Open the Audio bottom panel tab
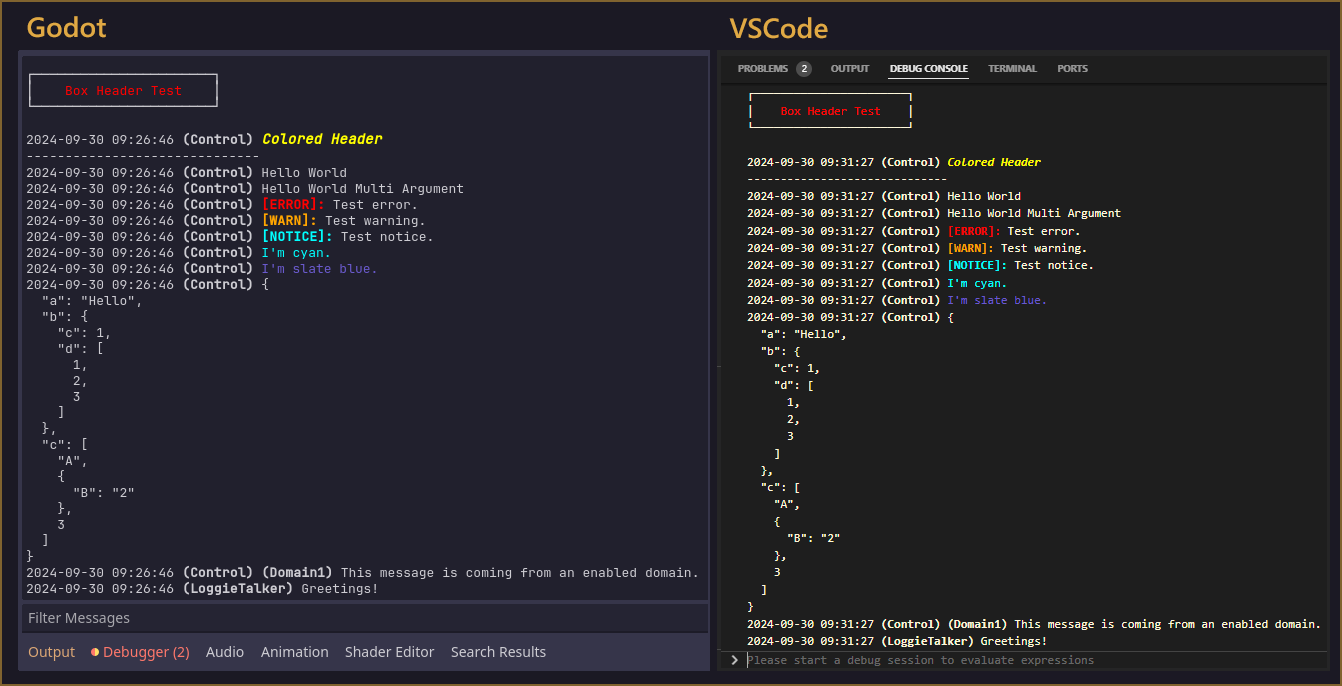This screenshot has width=1342, height=686. (x=225, y=652)
